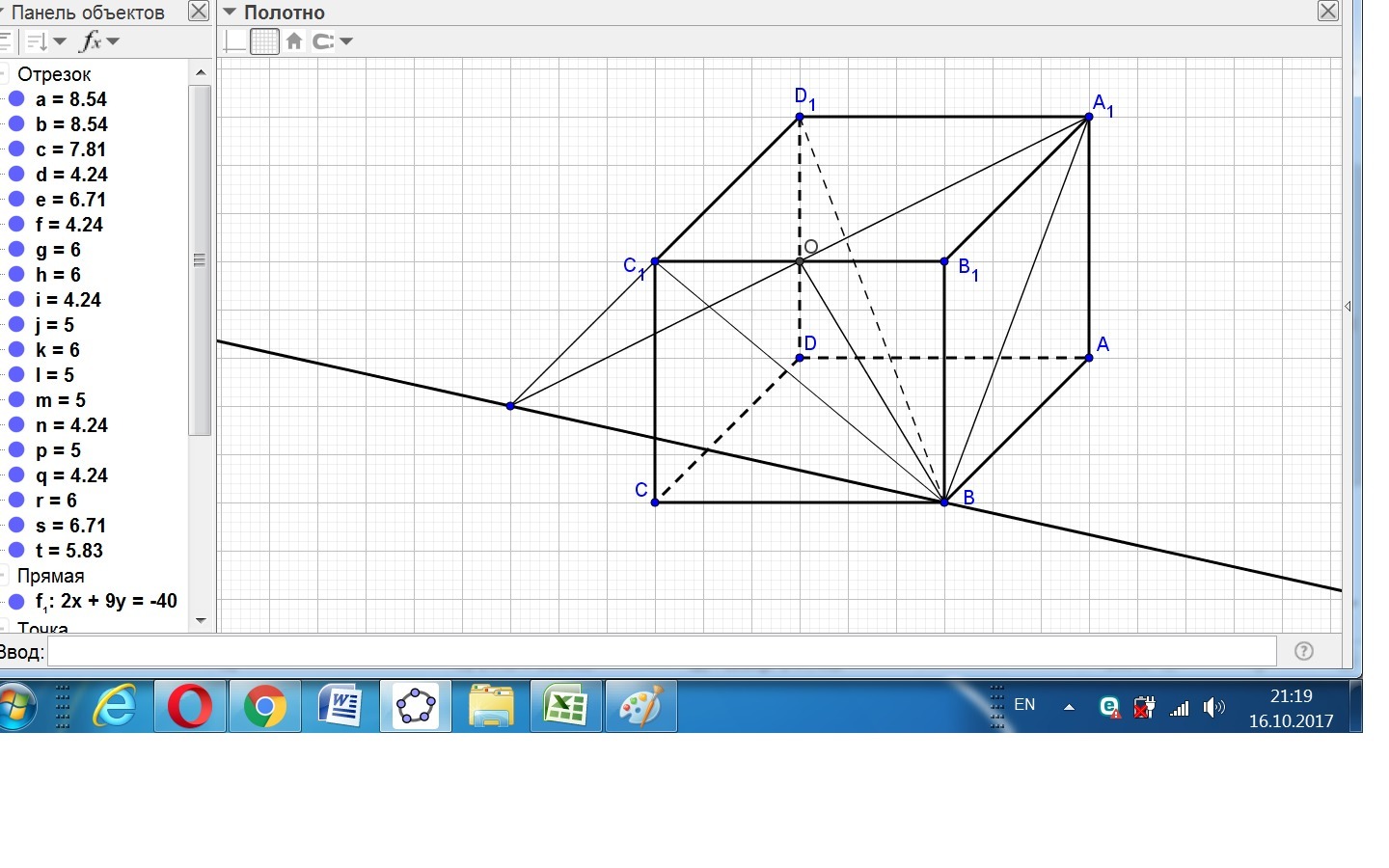Toggle visibility circle for s = 6.71
Viewport: 1389px width, 868px height.
[x=16, y=526]
